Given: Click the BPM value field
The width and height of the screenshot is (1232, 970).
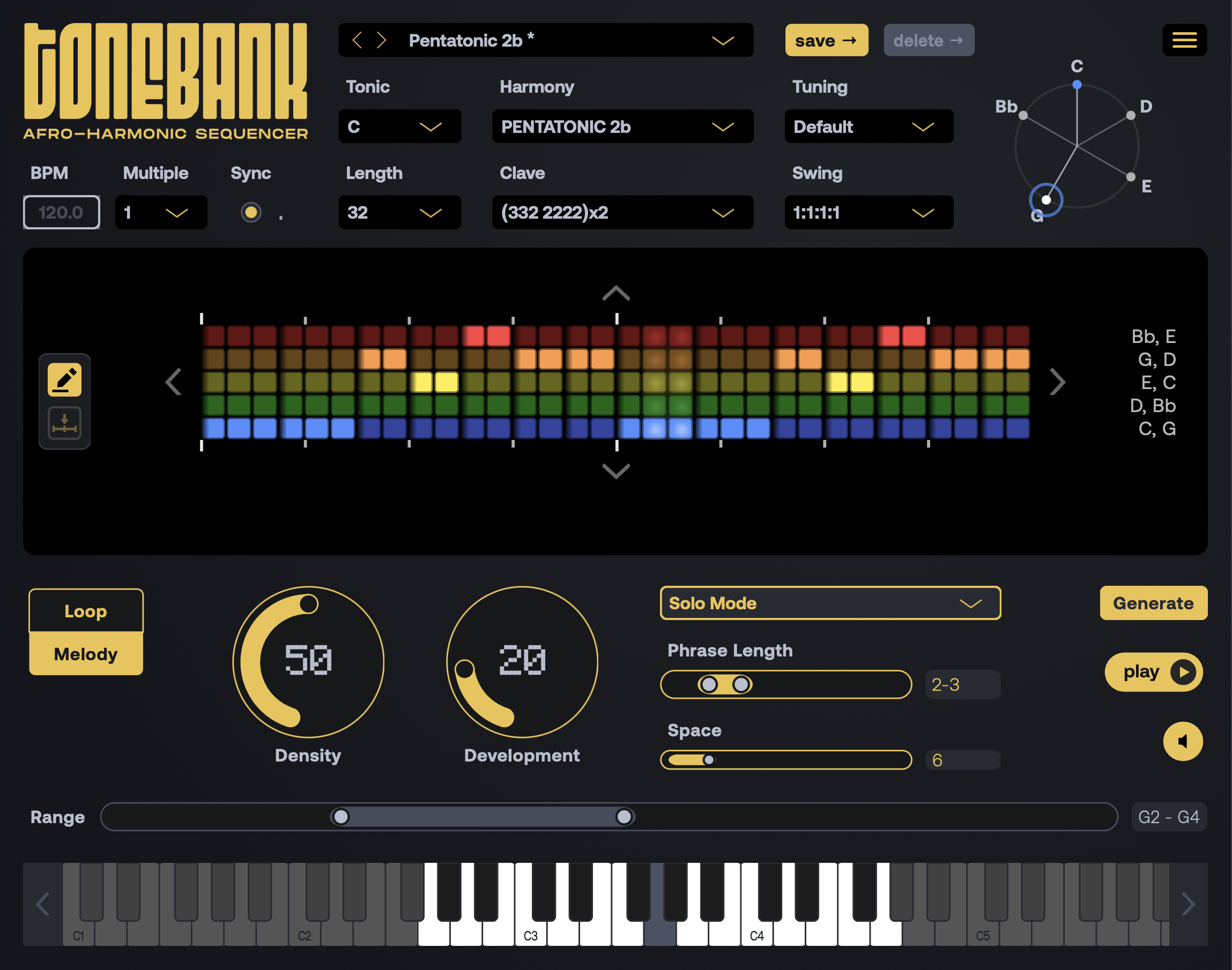Looking at the screenshot, I should pyautogui.click(x=61, y=212).
